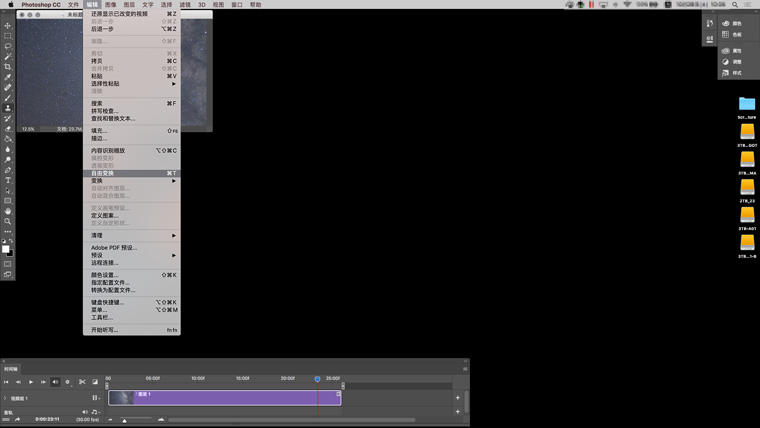Screen dimensions: 760x428
Task: Adjust the timeline zoom slider
Action: point(125,420)
